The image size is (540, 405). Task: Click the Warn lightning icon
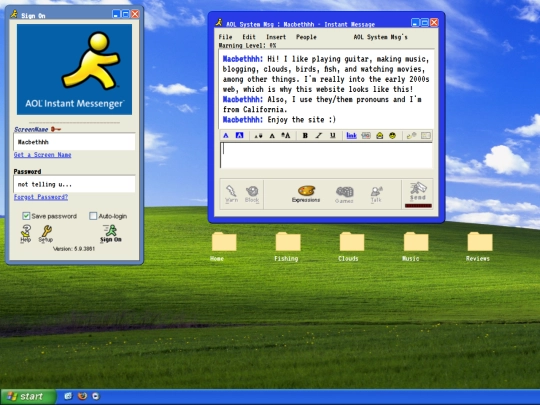point(231,194)
